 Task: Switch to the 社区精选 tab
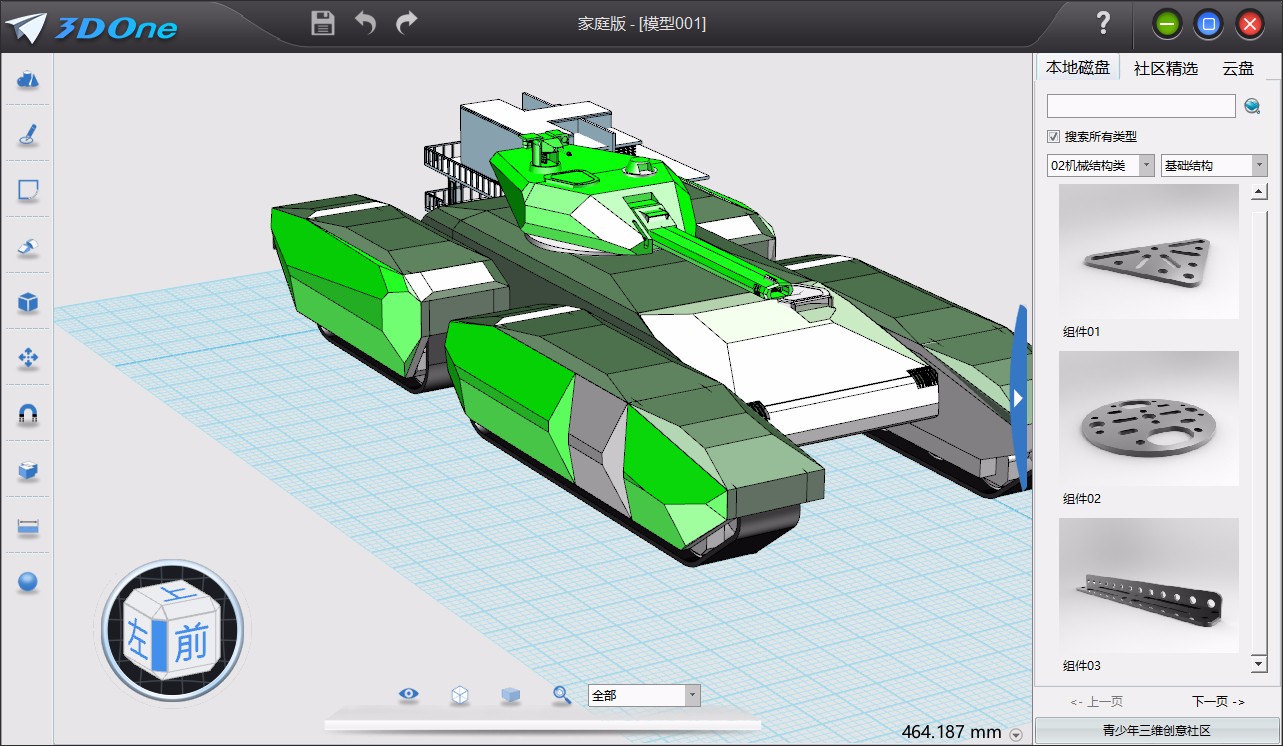[x=1166, y=66]
